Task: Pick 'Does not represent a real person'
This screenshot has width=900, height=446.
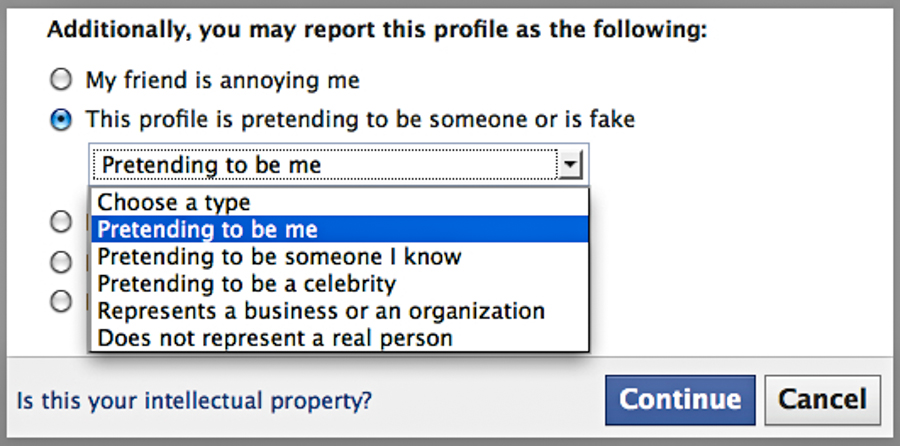Action: coord(275,338)
